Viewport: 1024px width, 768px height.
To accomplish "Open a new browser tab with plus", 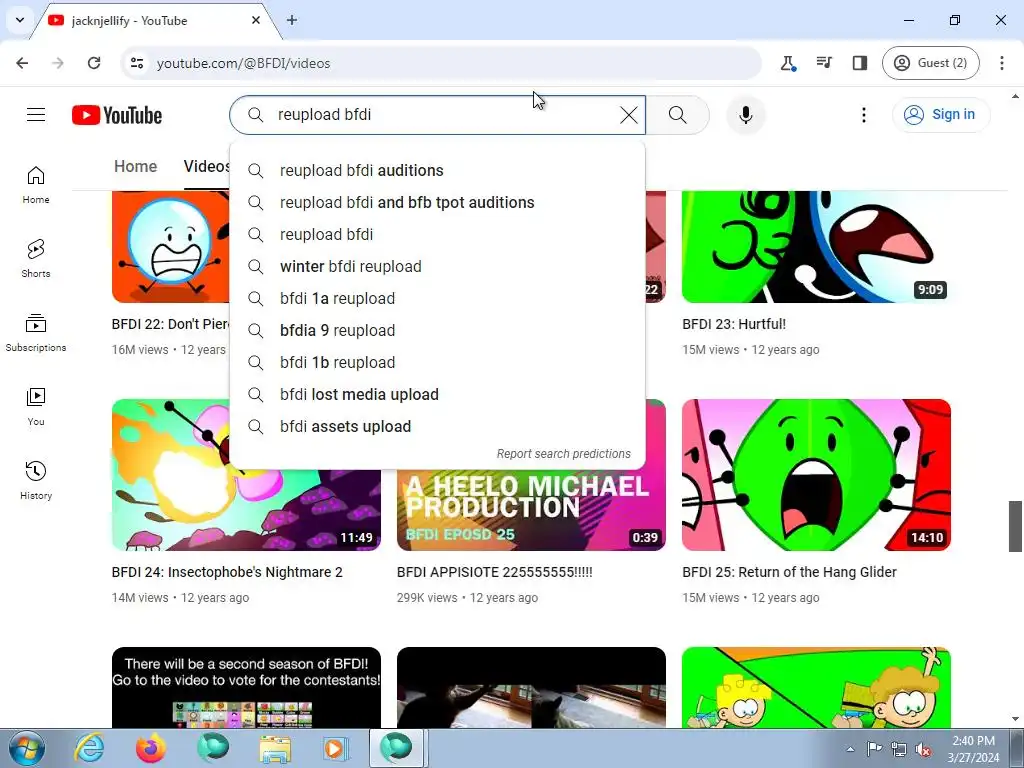I will click(292, 20).
